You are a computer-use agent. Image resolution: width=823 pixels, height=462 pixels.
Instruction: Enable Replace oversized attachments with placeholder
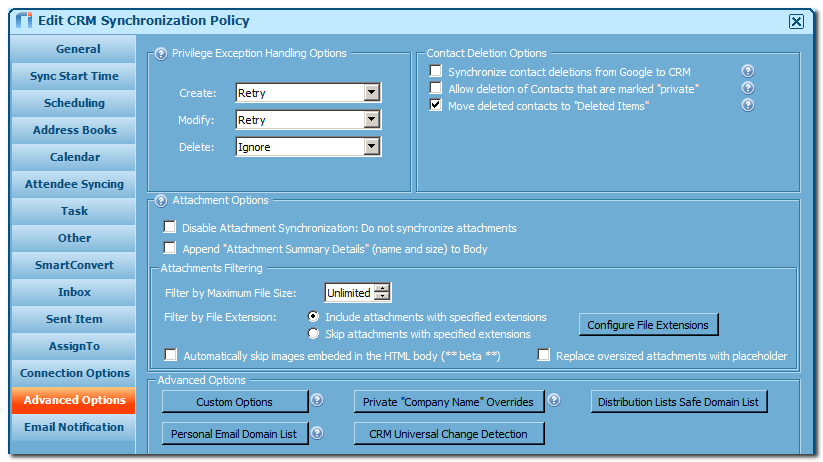(544, 355)
